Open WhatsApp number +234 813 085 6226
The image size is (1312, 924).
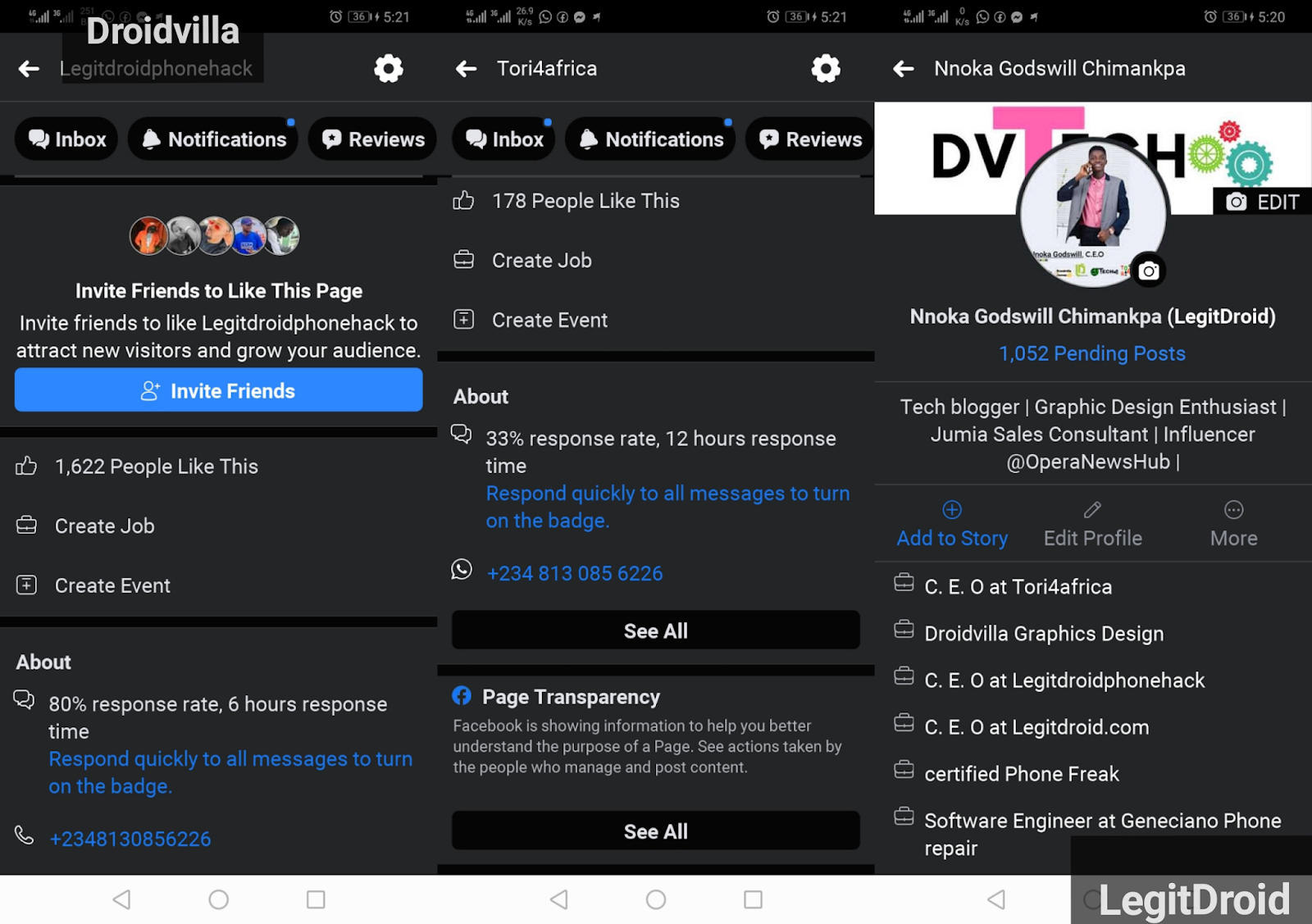pos(575,573)
